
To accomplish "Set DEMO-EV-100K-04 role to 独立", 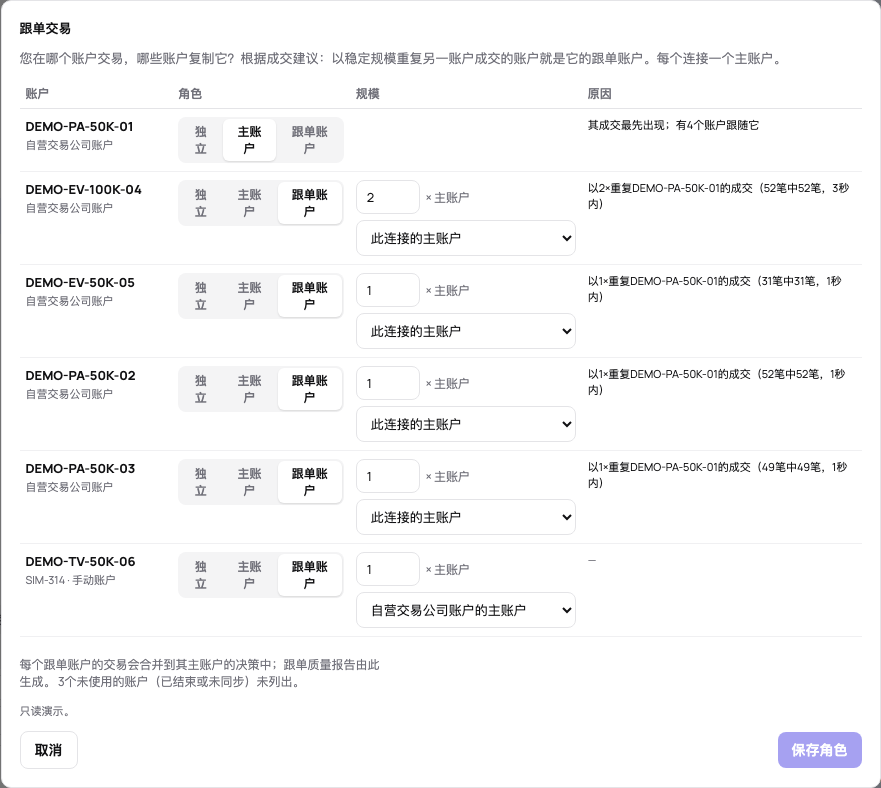I will pyautogui.click(x=201, y=203).
